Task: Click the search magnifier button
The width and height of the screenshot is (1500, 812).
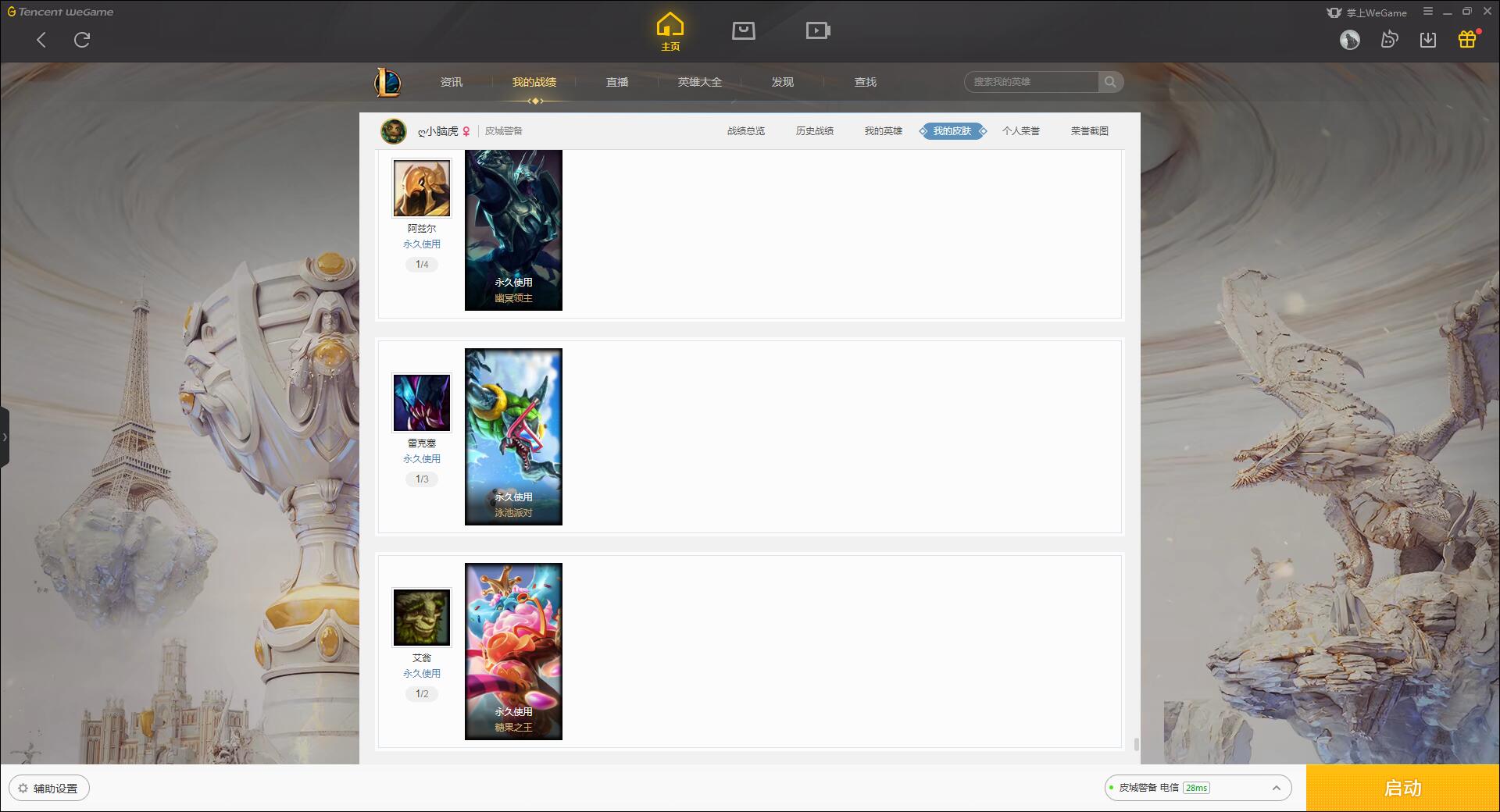Action: pyautogui.click(x=1110, y=82)
